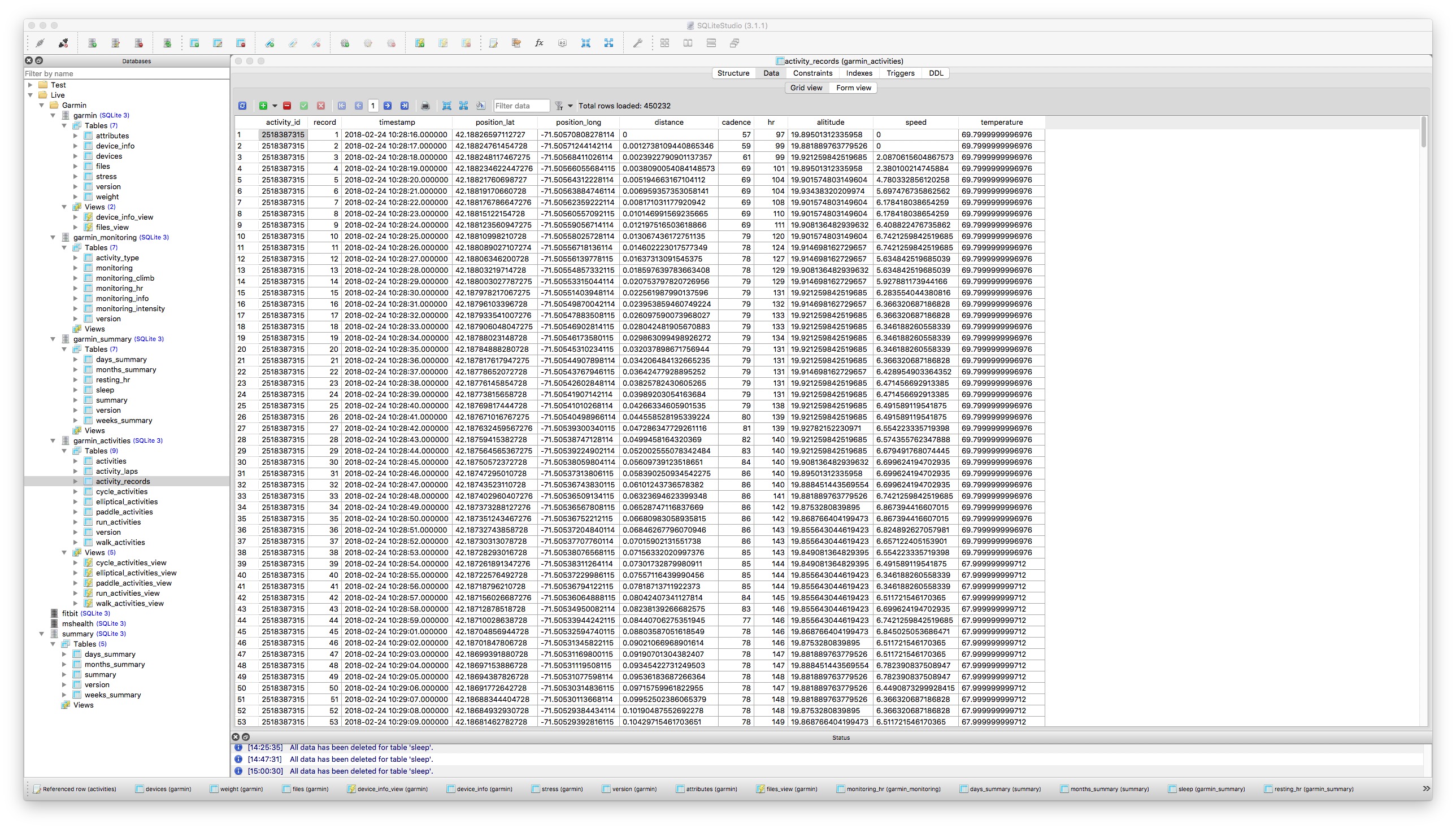
Task: Open the Indexes tab
Action: 859,73
